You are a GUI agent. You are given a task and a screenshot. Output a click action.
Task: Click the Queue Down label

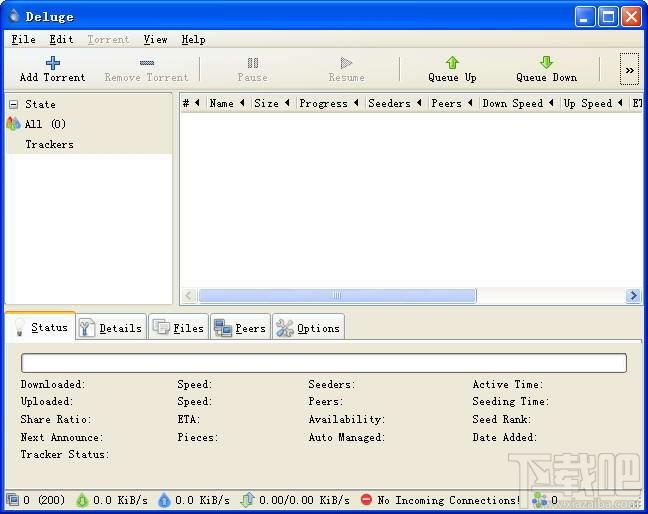546,78
